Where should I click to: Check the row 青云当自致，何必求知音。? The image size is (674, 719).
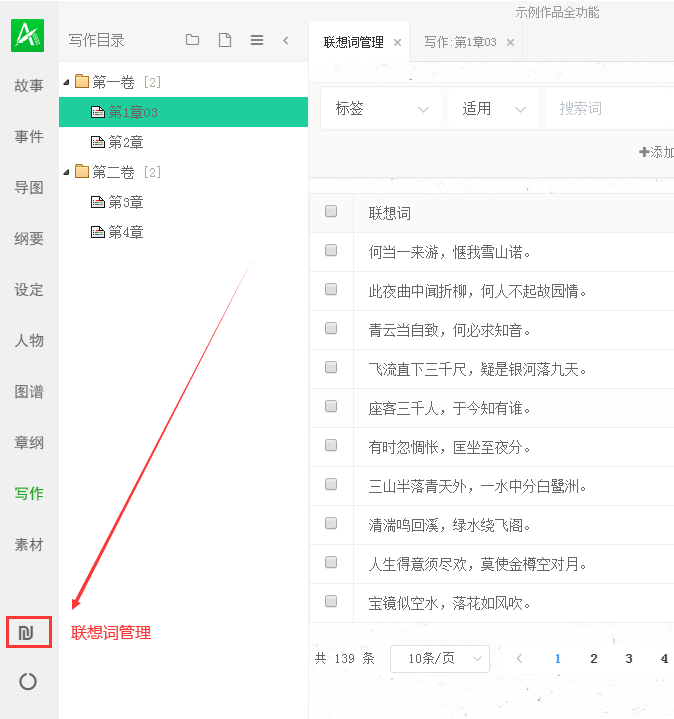331,328
